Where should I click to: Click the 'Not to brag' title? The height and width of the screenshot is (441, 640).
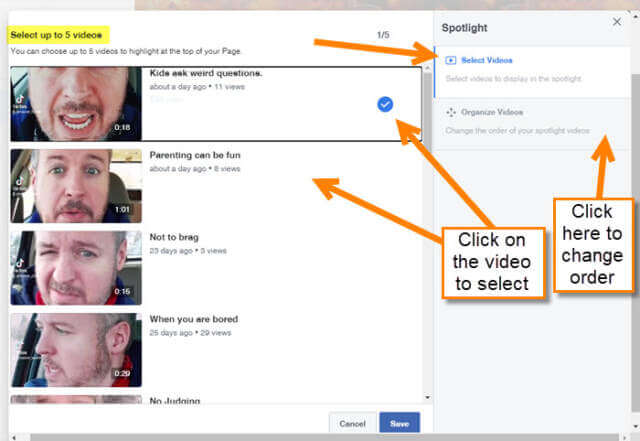click(x=174, y=237)
